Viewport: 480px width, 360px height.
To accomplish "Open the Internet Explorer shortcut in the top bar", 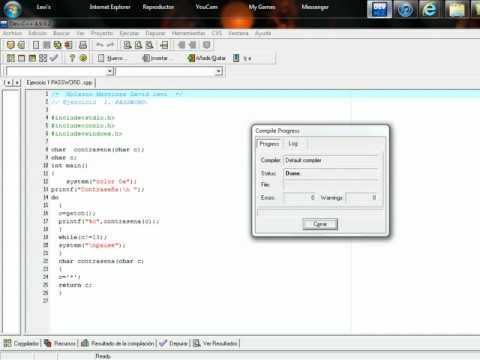I will pos(110,7).
